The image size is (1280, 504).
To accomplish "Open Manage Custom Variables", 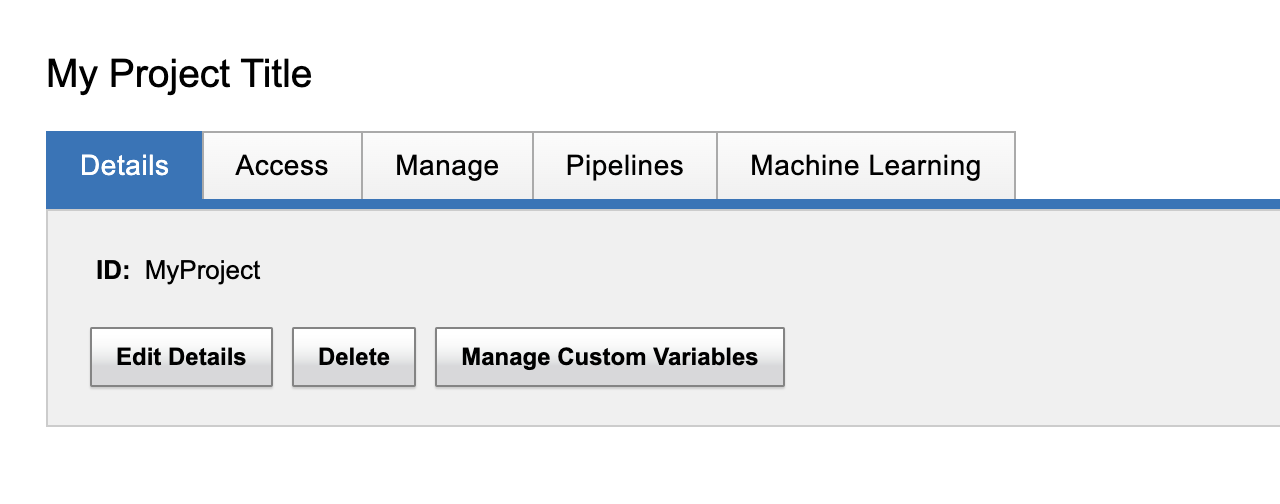I will 610,357.
